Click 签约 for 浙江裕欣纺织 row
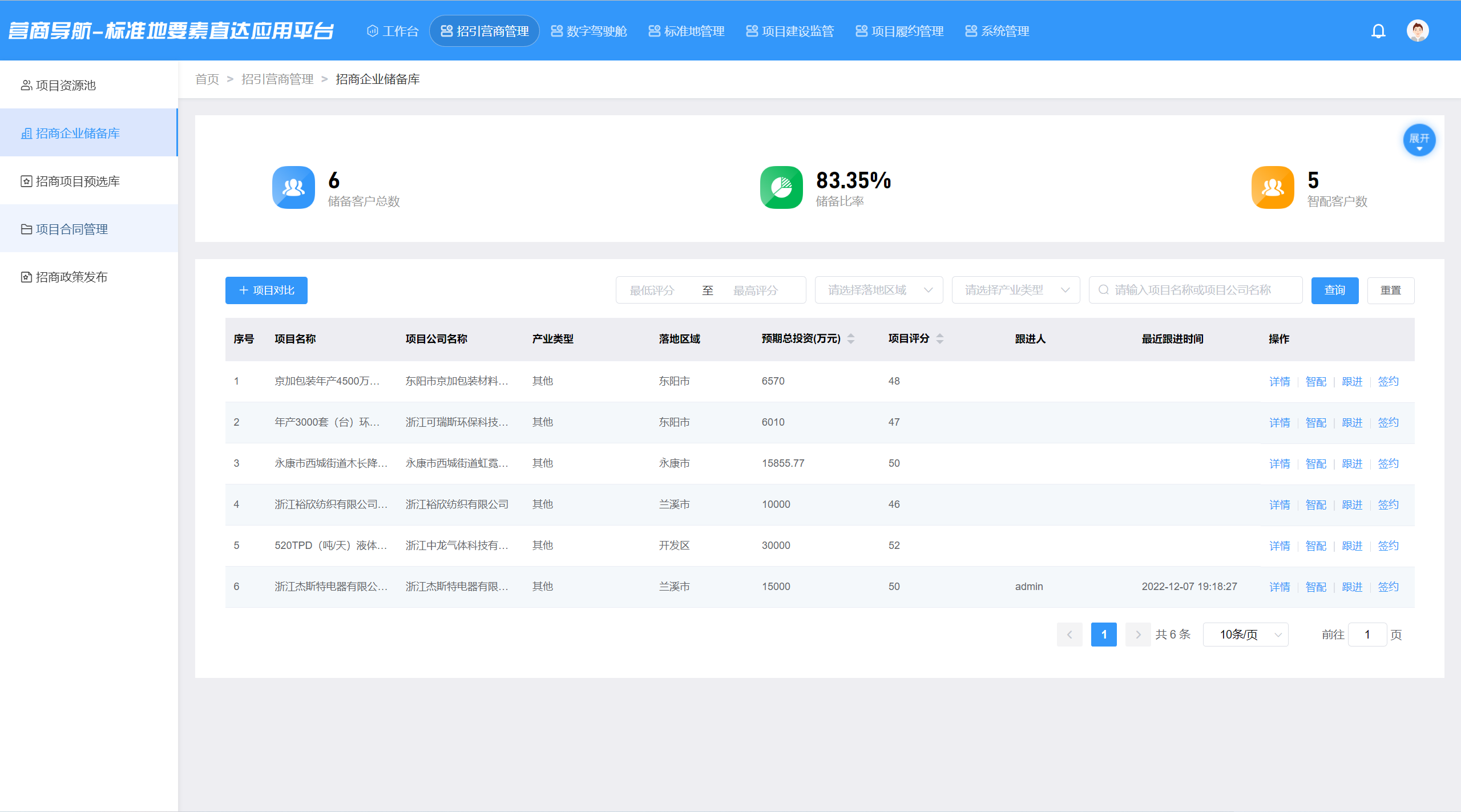This screenshot has height=812, width=1461. coord(1389,505)
